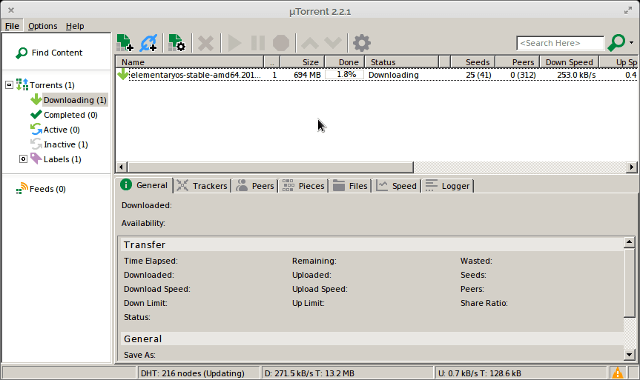Image resolution: width=640 pixels, height=380 pixels.
Task: Collapse the Torrents tree node
Action: 9,85
